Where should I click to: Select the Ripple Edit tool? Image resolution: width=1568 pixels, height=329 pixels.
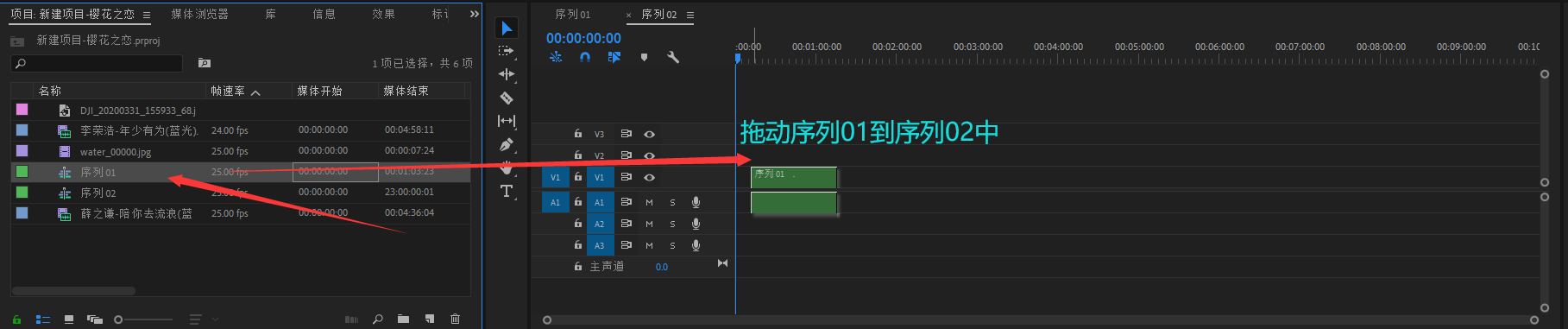pyautogui.click(x=507, y=74)
